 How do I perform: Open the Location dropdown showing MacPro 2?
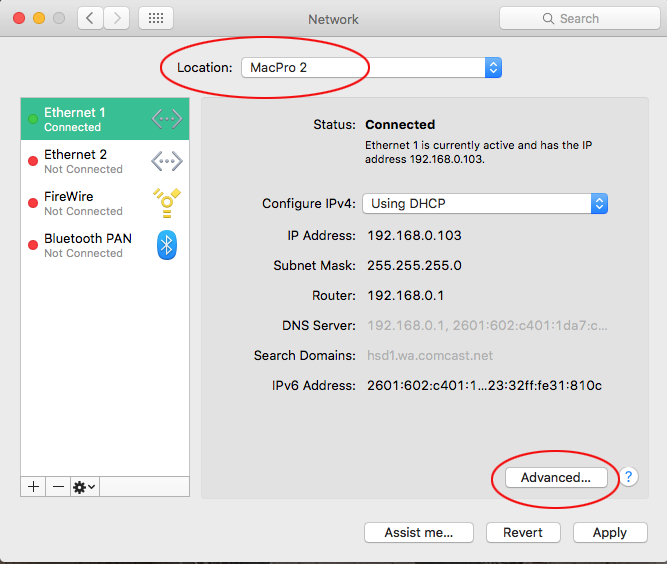(371, 68)
